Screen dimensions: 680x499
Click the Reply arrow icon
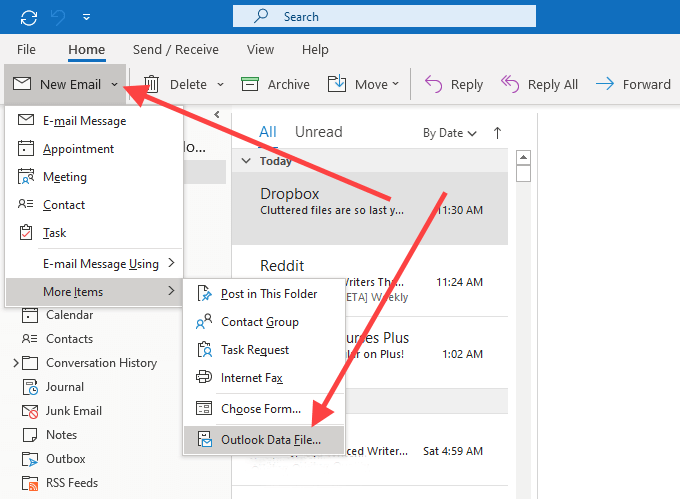[x=434, y=84]
